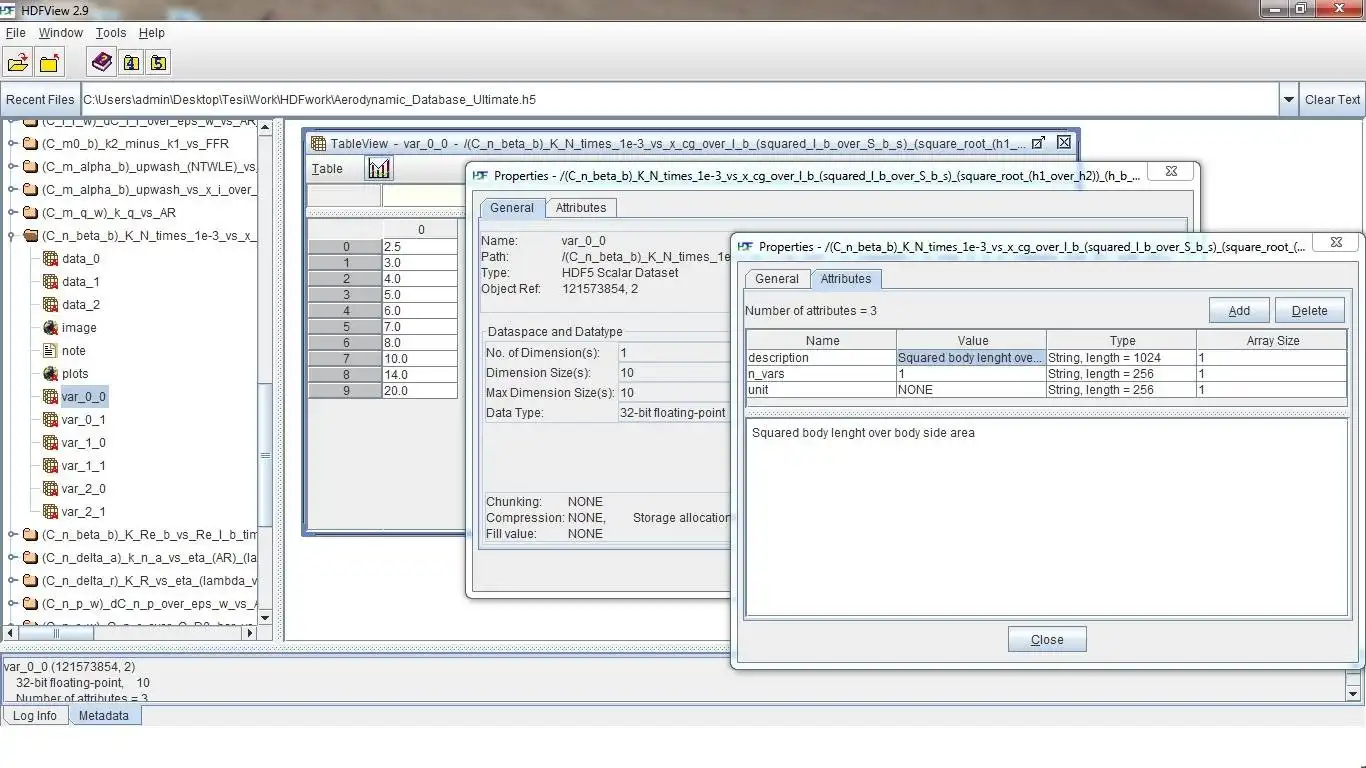Expand the (C_m_q_w)_k_q_vs_AR group
1366x768 pixels.
pos(12,213)
